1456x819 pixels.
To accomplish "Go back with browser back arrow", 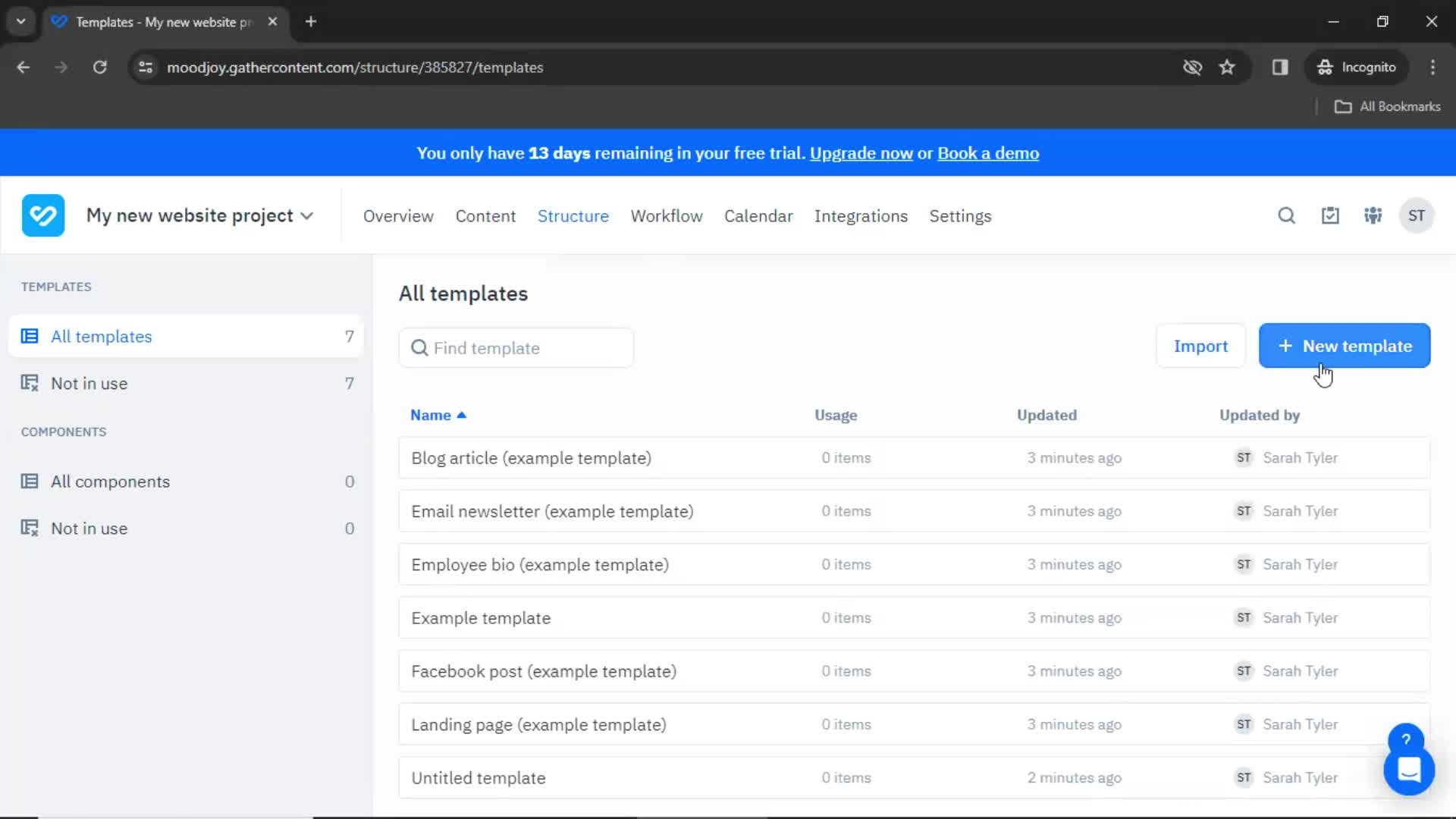I will point(24,67).
